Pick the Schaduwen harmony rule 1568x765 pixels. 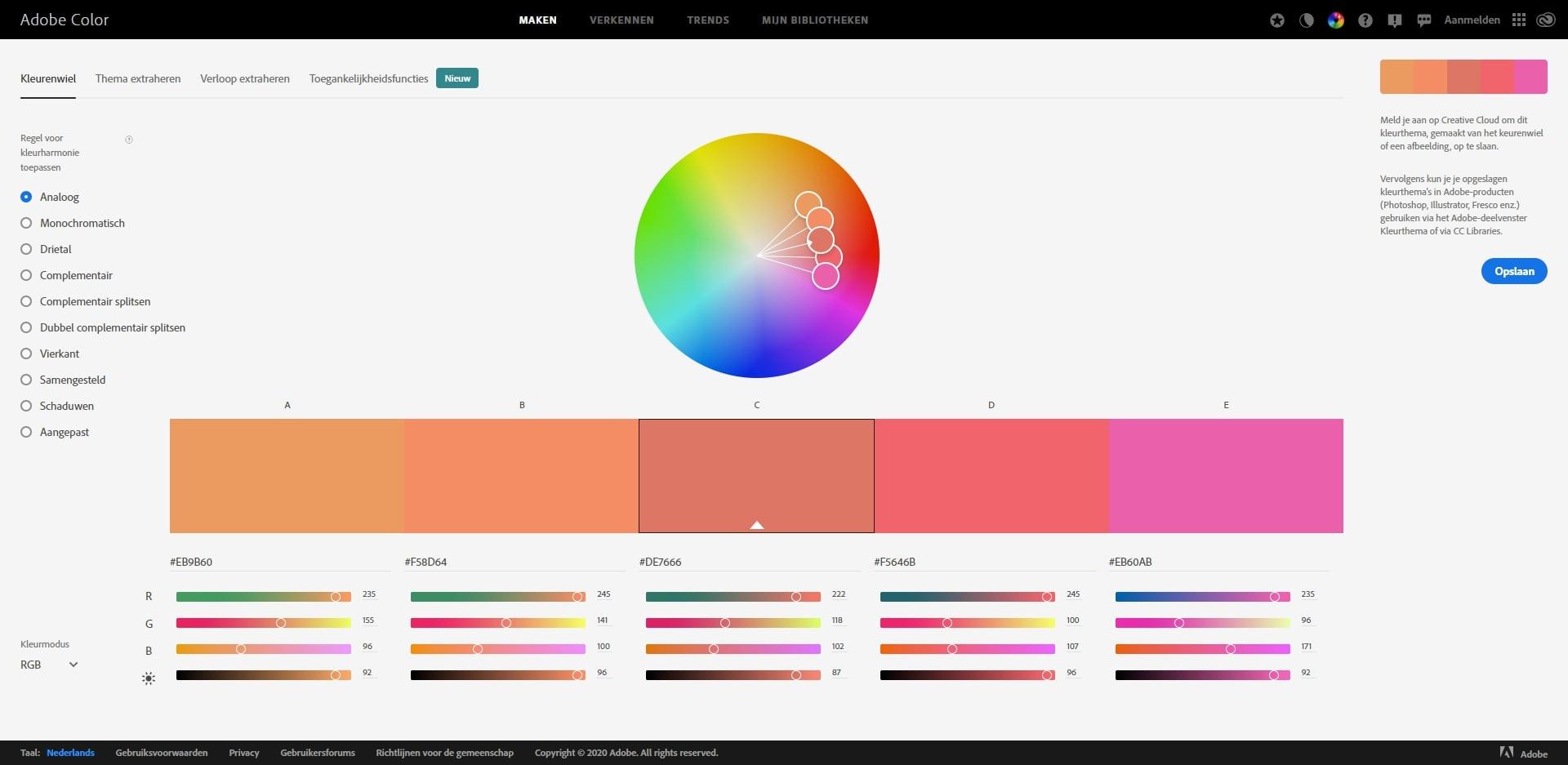click(57, 406)
